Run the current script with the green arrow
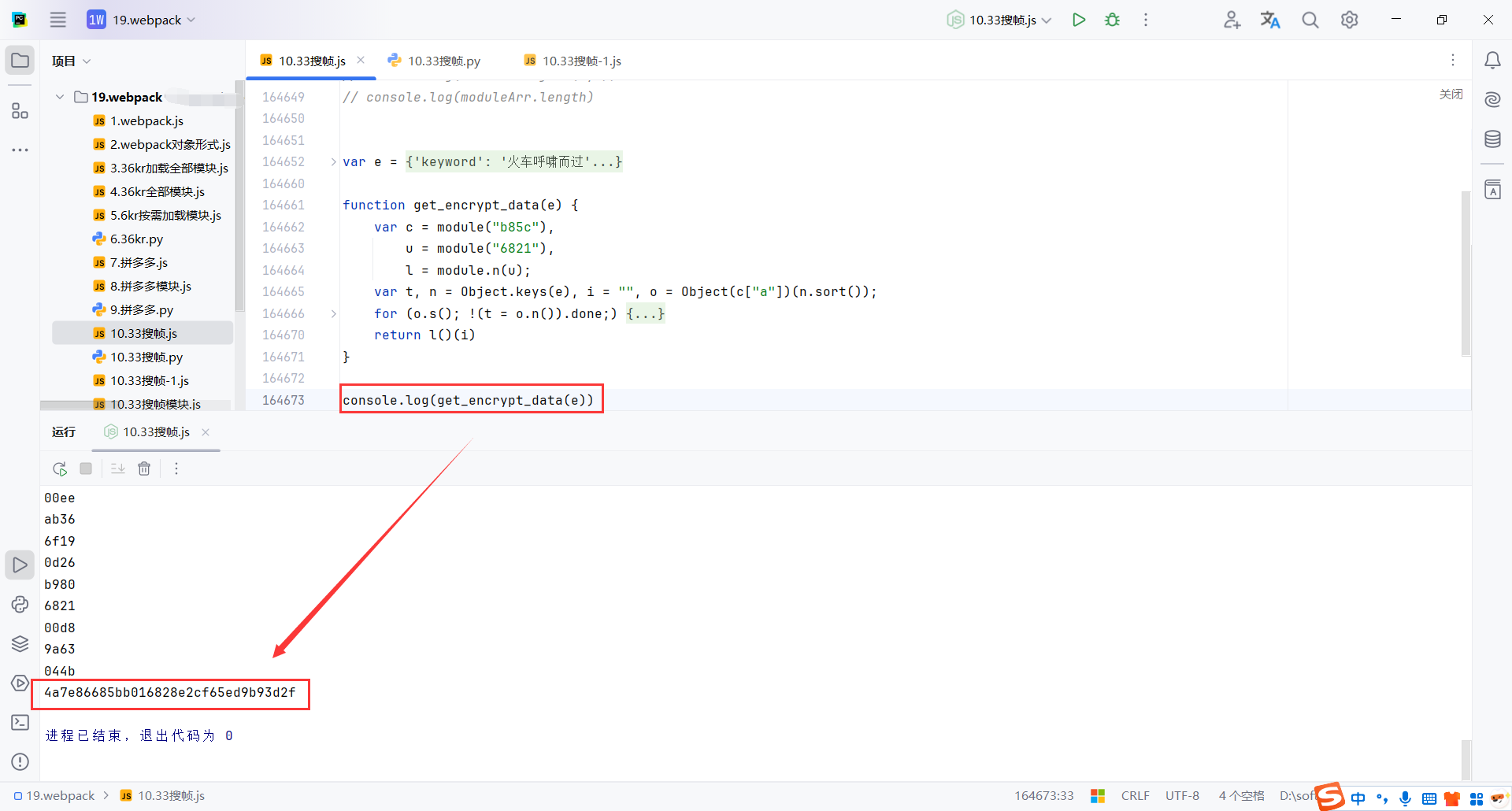 point(1079,20)
